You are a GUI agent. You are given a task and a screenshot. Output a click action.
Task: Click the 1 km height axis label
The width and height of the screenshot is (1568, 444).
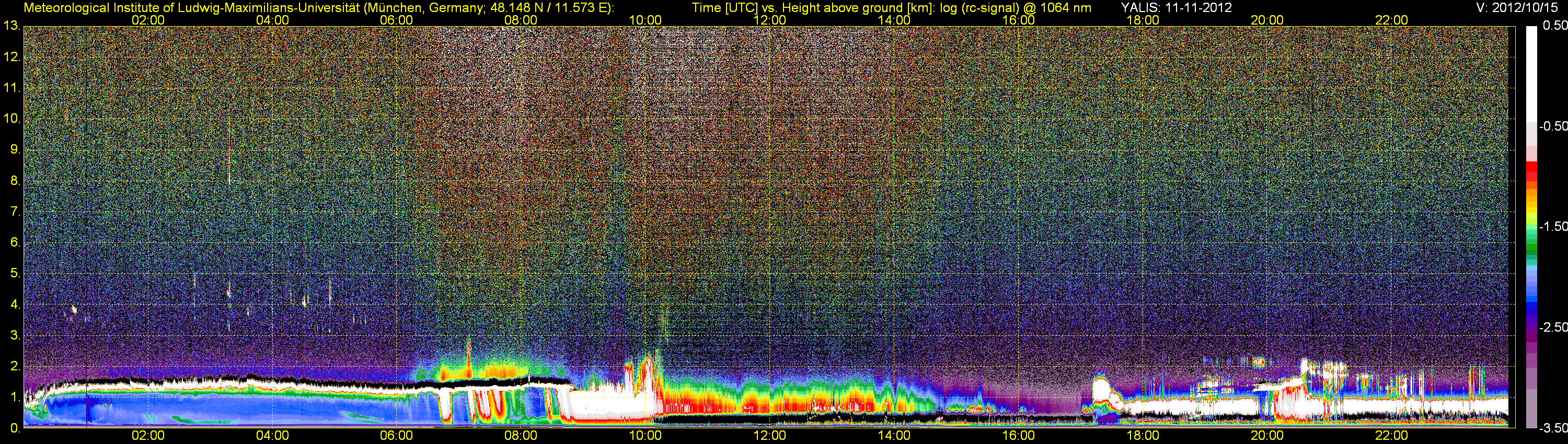coord(15,397)
